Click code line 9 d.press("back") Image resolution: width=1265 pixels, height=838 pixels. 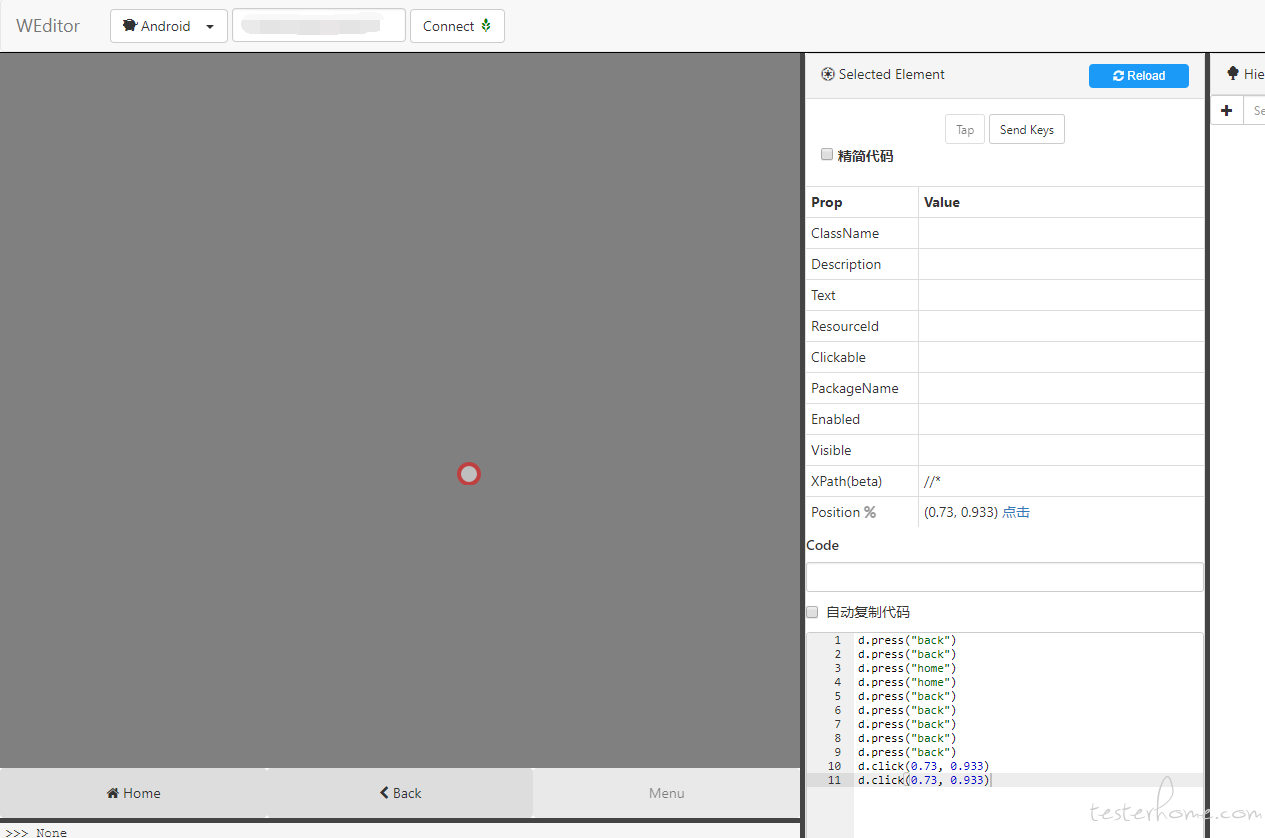907,752
